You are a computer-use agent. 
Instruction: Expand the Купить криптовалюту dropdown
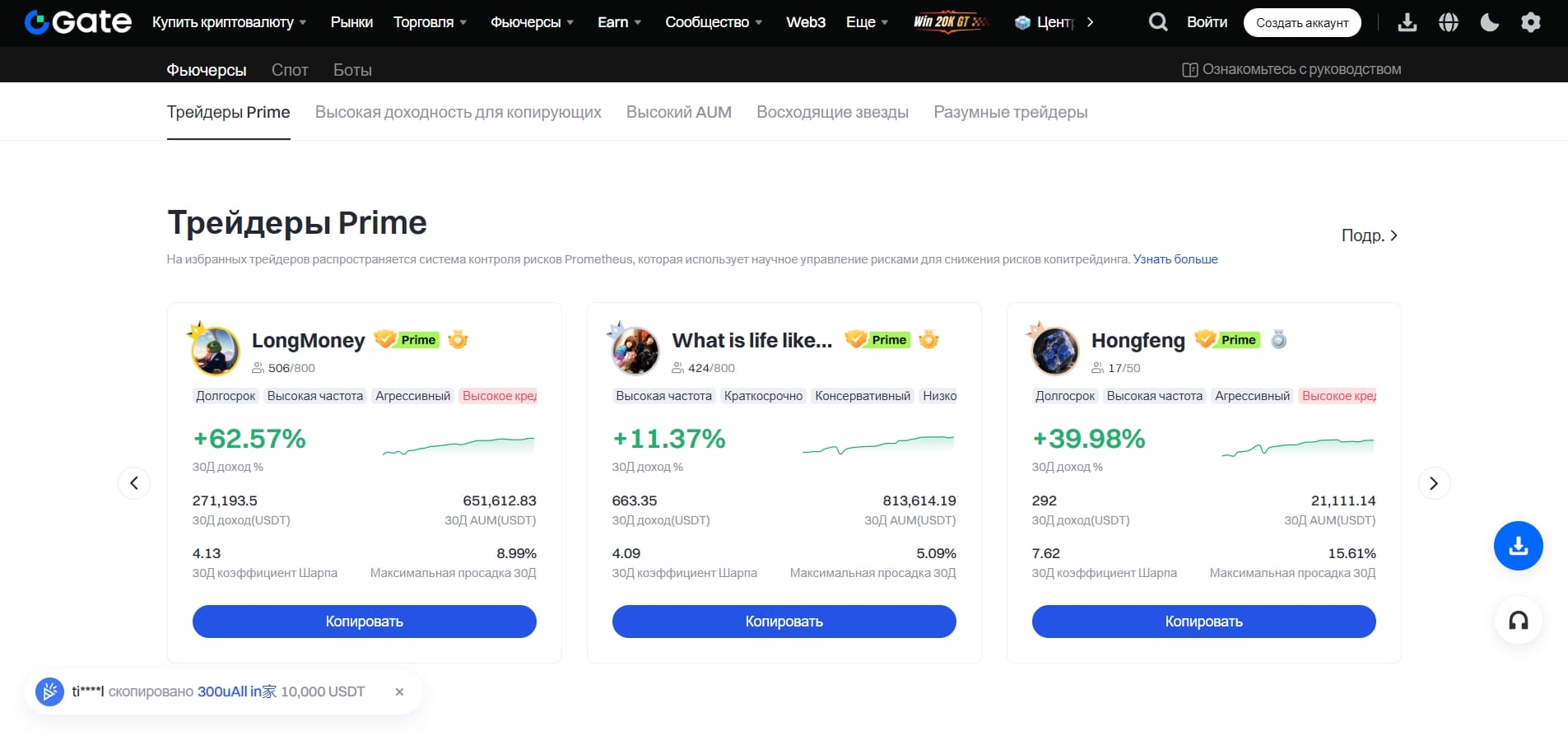tap(229, 22)
